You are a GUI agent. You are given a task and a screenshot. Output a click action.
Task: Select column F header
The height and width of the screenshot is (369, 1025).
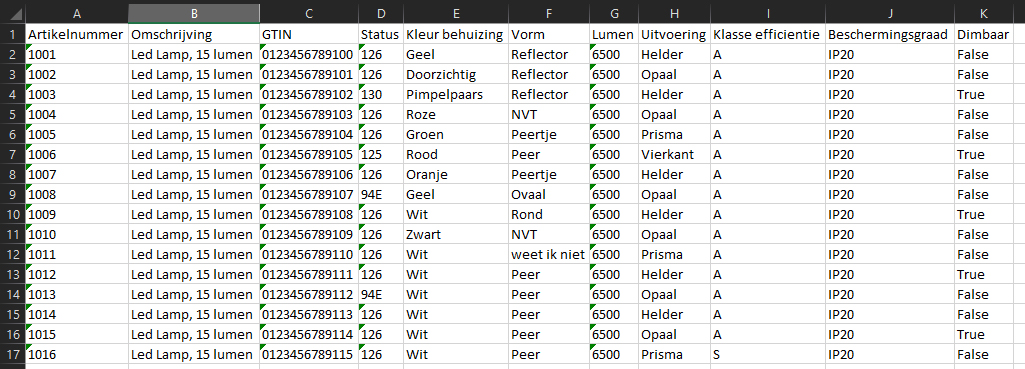pos(548,12)
